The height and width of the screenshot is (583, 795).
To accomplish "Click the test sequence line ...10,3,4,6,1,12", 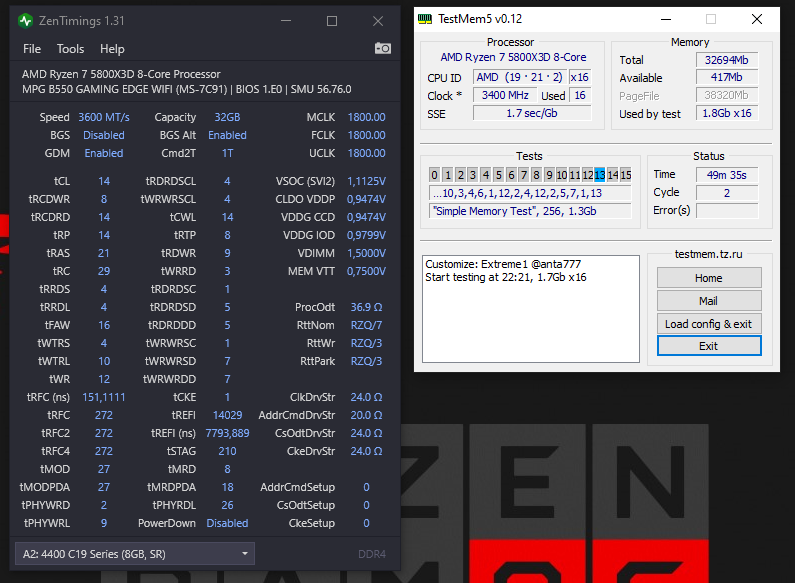I will 530,193.
